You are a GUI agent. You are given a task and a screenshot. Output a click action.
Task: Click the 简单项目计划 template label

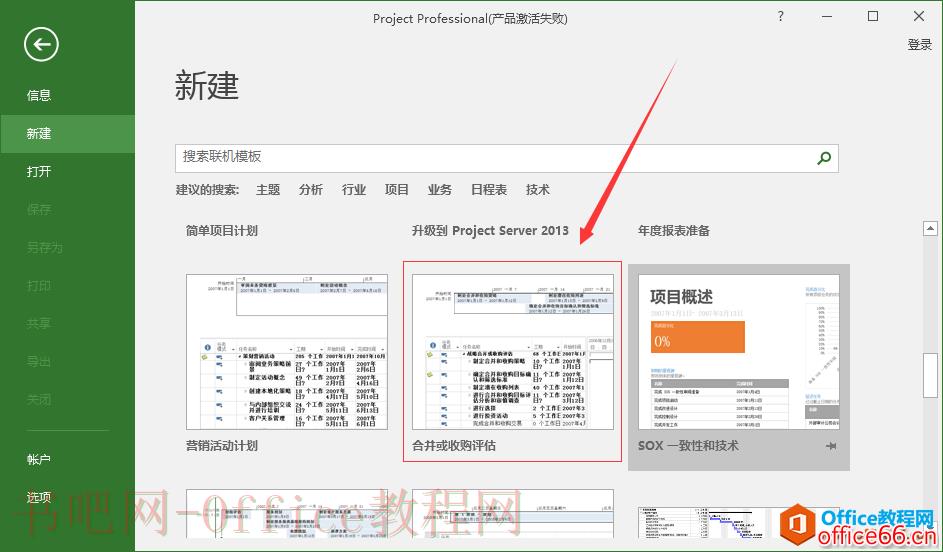point(221,231)
